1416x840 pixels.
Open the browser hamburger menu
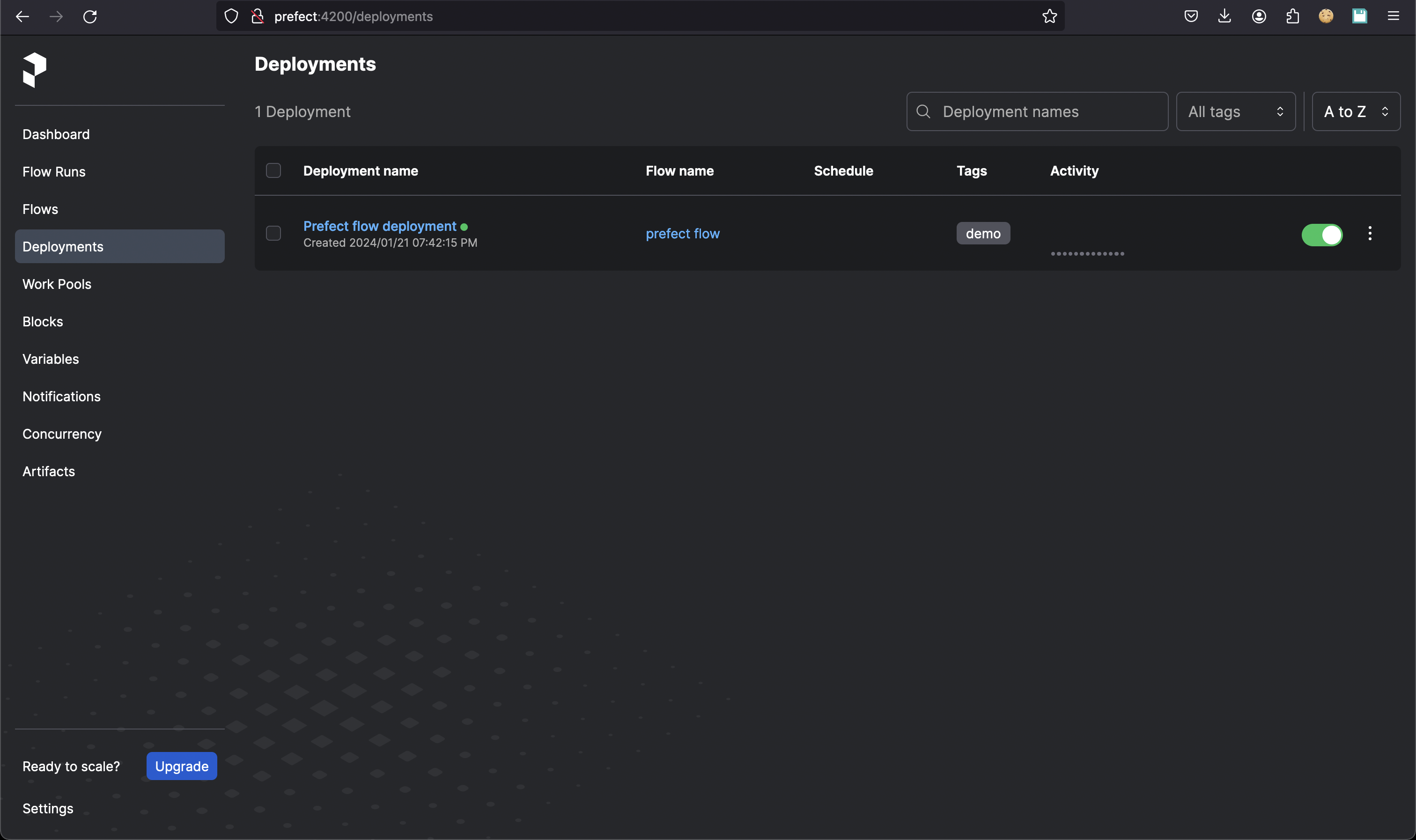click(x=1394, y=16)
